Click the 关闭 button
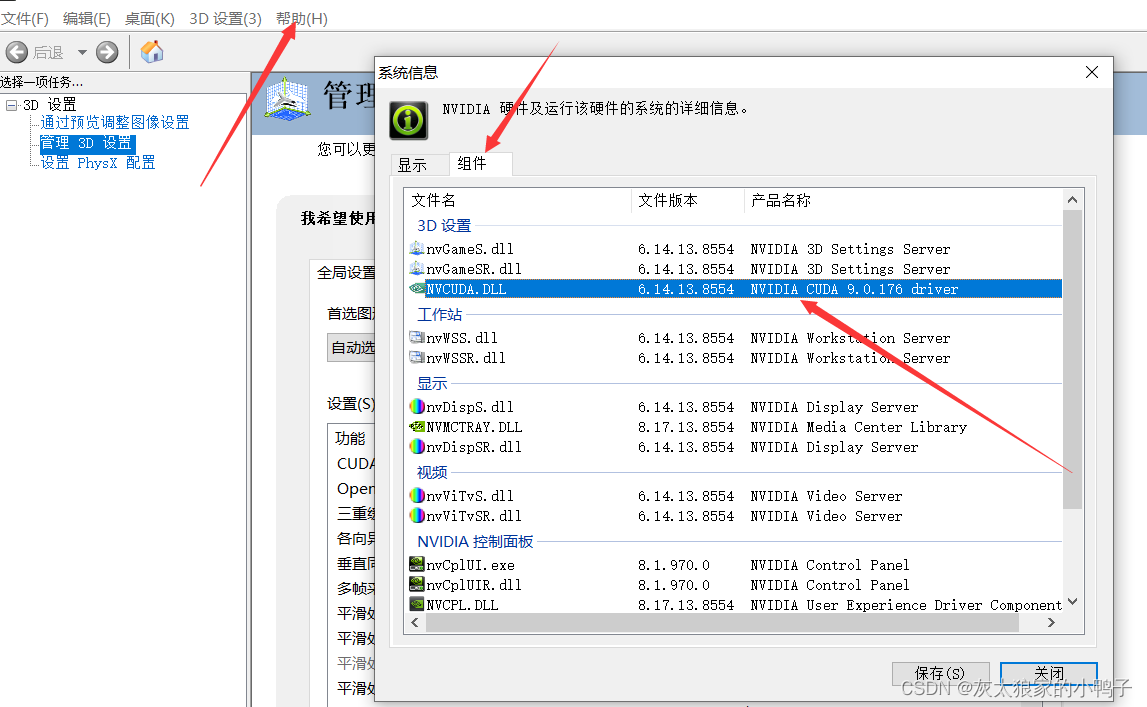The height and width of the screenshot is (707, 1147). click(x=1049, y=673)
